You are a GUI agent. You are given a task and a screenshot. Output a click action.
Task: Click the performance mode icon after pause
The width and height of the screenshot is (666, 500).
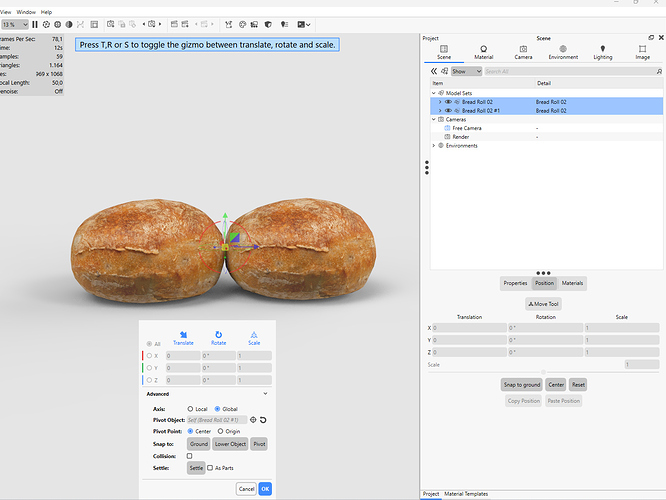(x=46, y=25)
